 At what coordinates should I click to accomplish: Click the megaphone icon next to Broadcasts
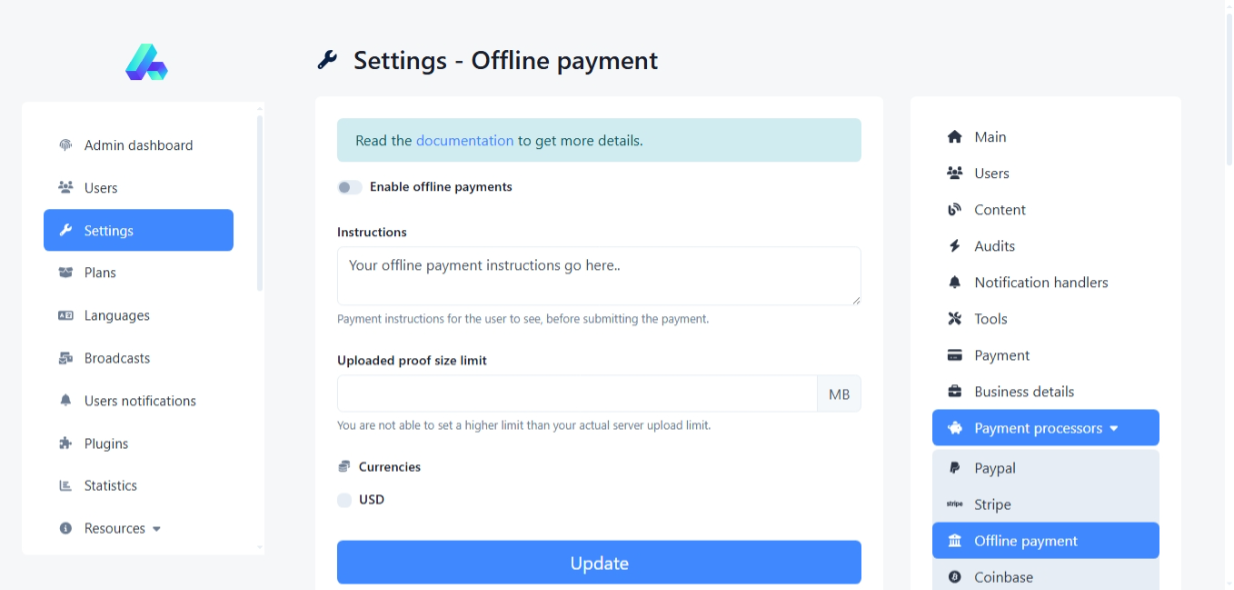point(66,358)
